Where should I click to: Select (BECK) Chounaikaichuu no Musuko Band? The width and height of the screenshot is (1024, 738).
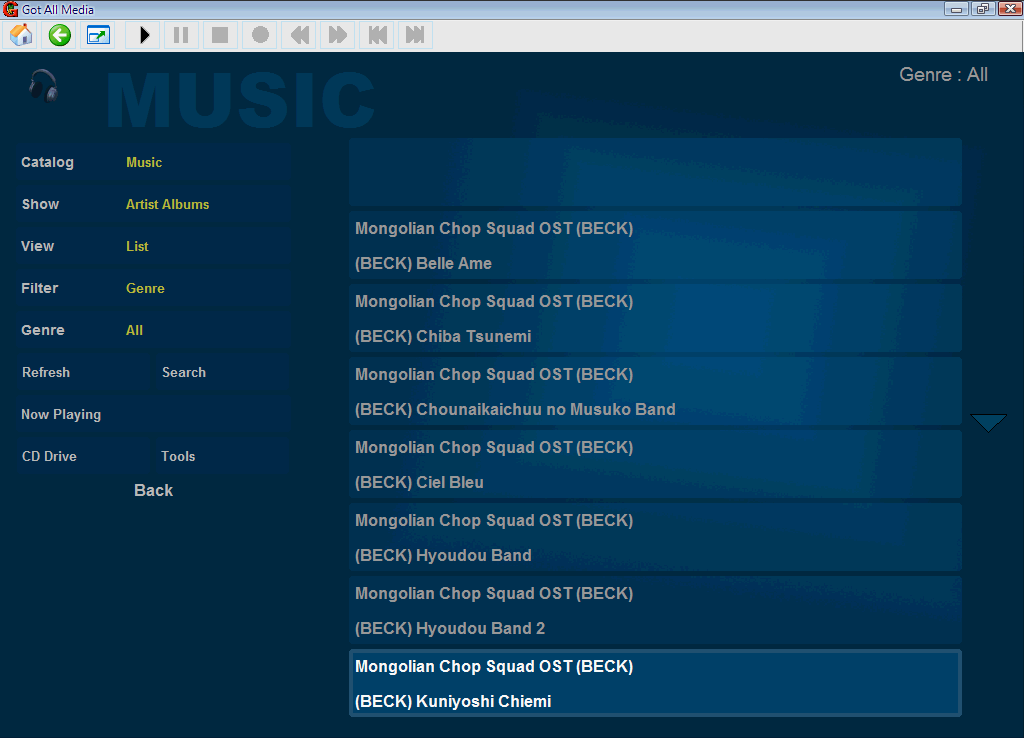(655, 392)
